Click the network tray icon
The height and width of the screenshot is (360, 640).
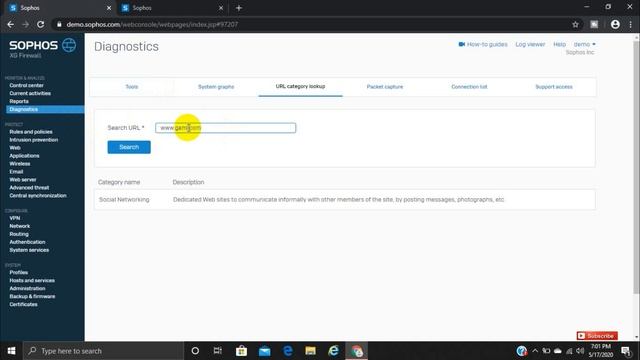click(x=569, y=351)
